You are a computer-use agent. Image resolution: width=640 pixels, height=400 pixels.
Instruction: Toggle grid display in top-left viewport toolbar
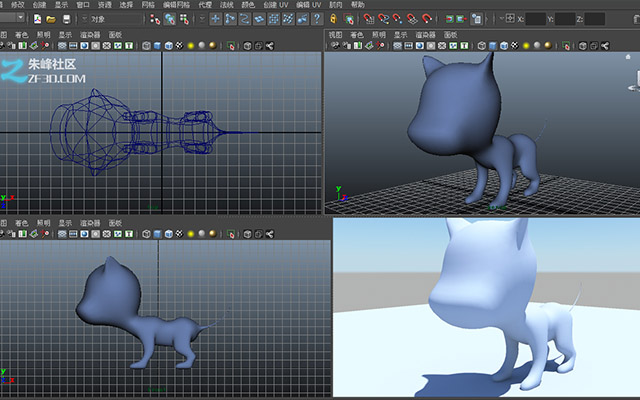click(62, 46)
